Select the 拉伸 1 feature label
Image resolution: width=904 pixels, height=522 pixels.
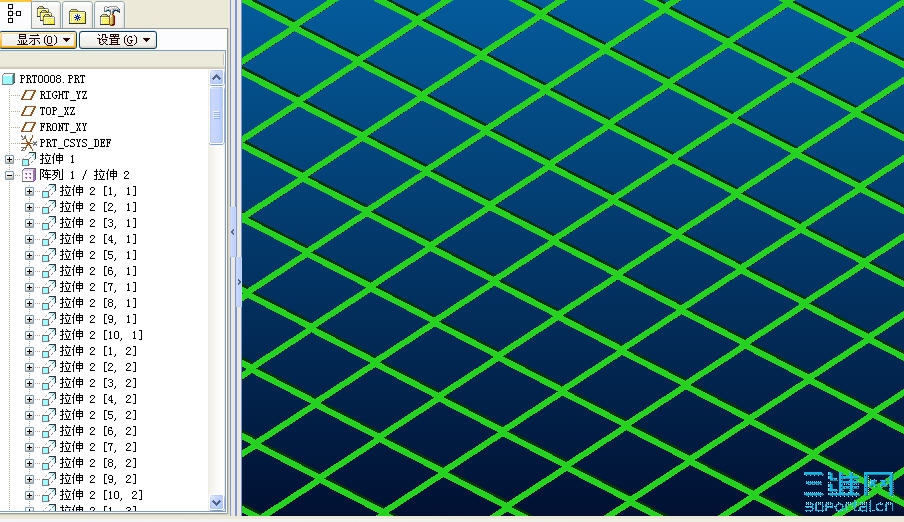point(57,159)
